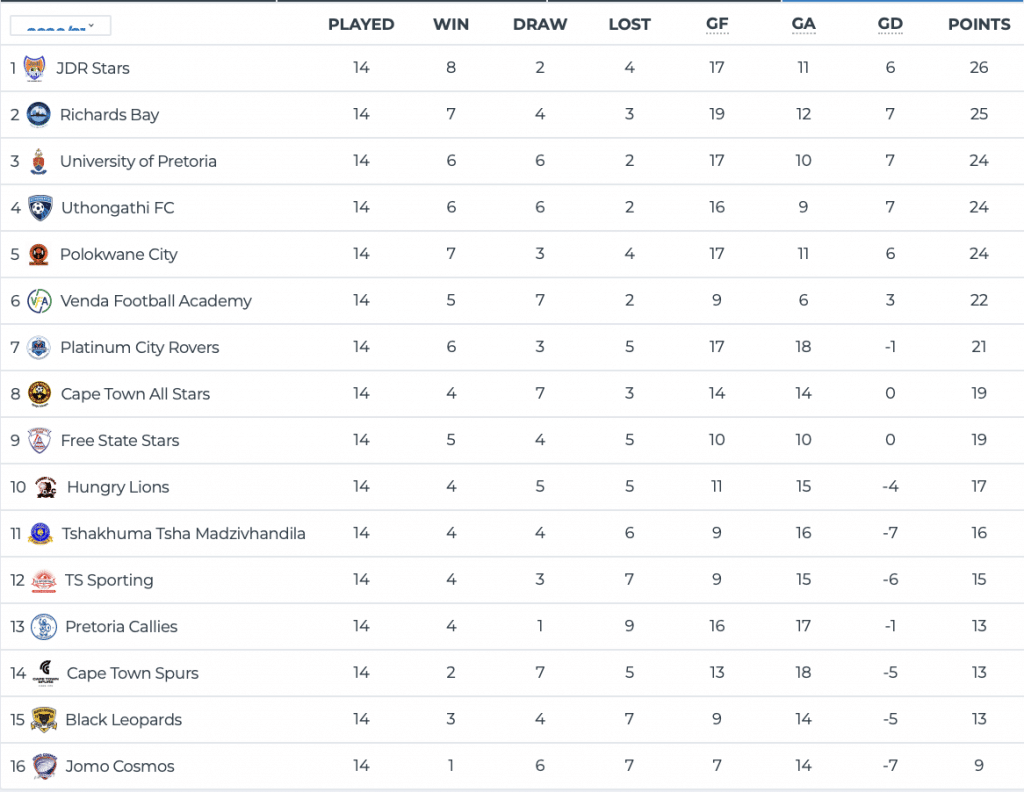
Task: Click the Uthongathi FC badge
Action: tap(40, 208)
